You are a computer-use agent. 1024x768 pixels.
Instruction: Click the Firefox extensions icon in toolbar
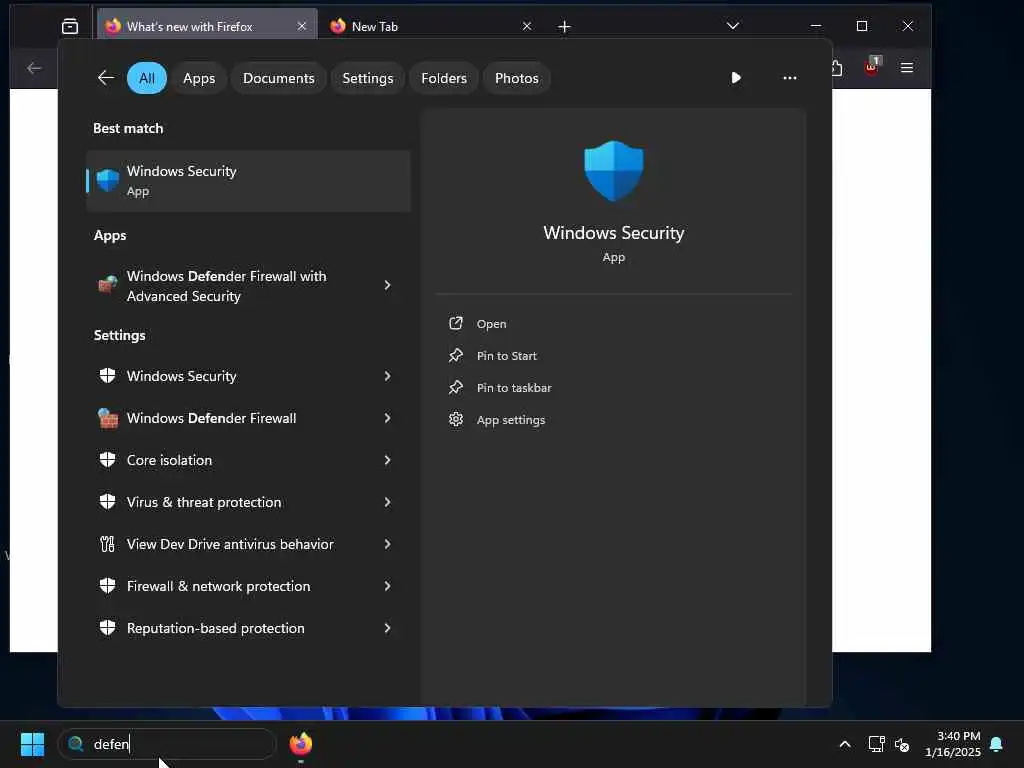[x=838, y=68]
